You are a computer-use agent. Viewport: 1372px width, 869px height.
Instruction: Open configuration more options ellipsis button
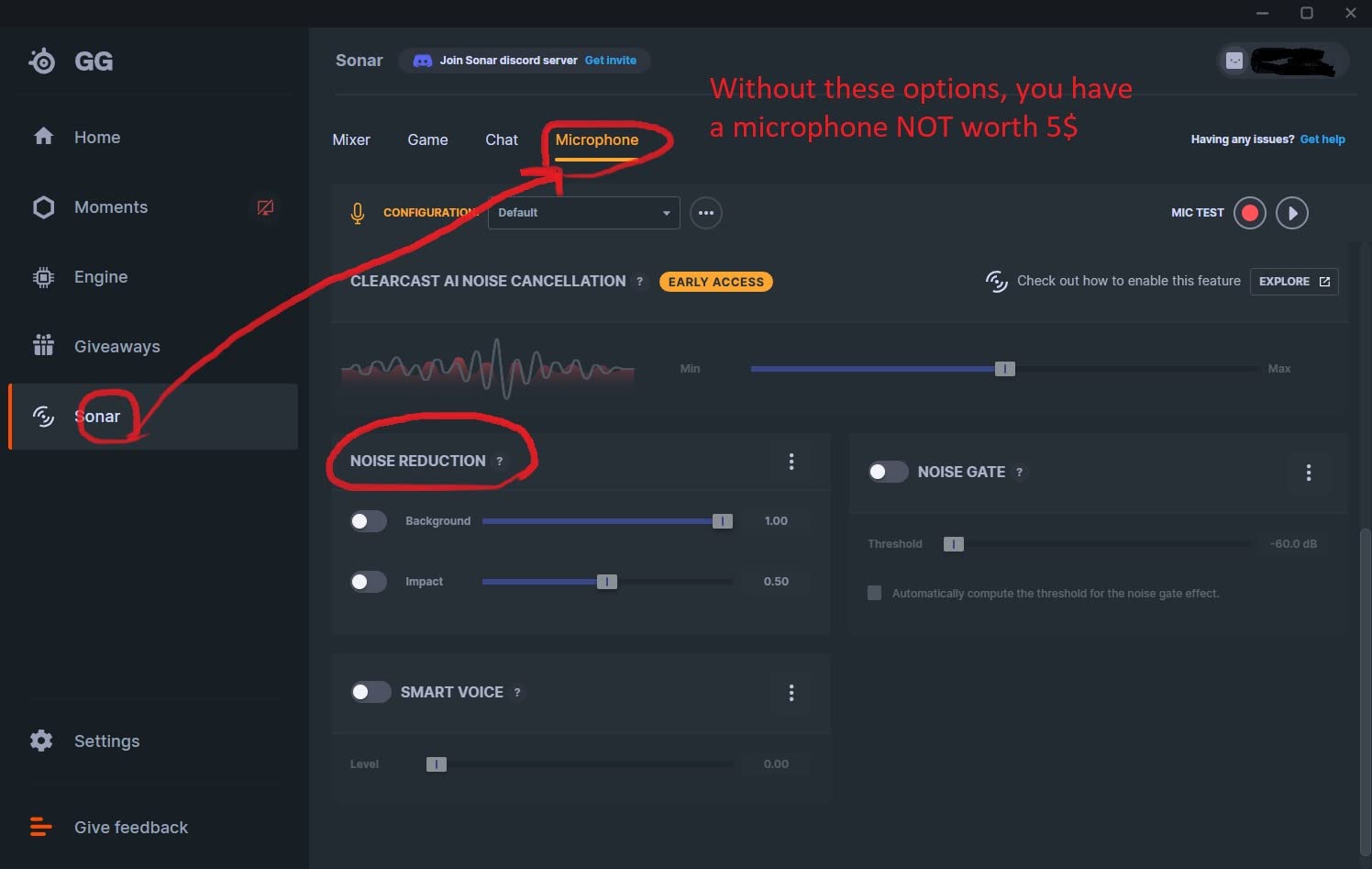pyautogui.click(x=706, y=213)
